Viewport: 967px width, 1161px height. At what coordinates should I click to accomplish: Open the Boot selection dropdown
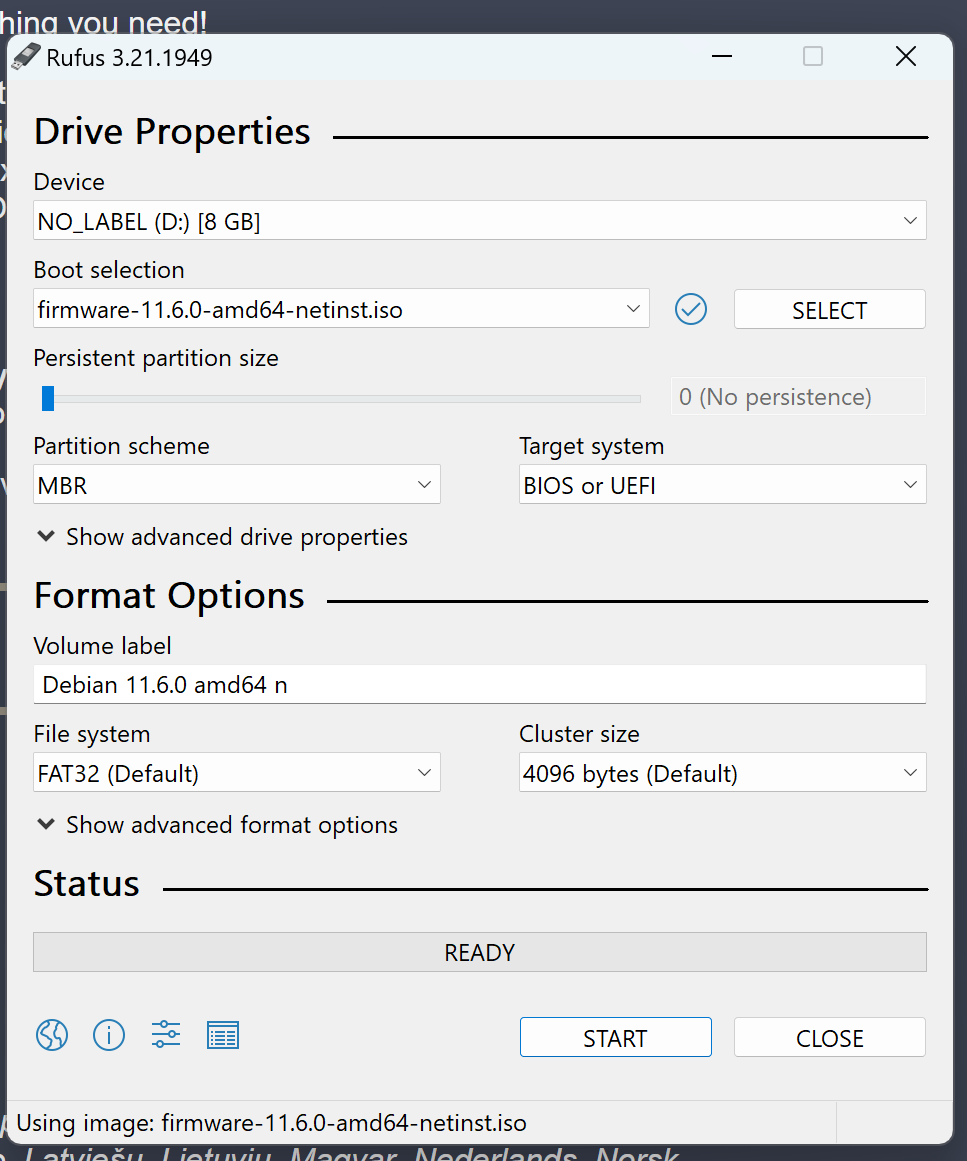(341, 310)
